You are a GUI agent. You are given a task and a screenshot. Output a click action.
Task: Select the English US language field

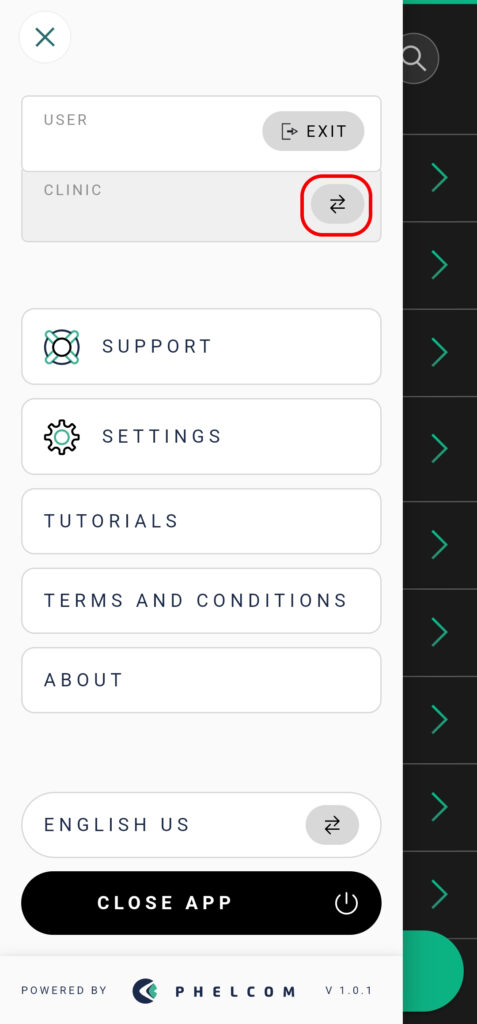pos(201,825)
